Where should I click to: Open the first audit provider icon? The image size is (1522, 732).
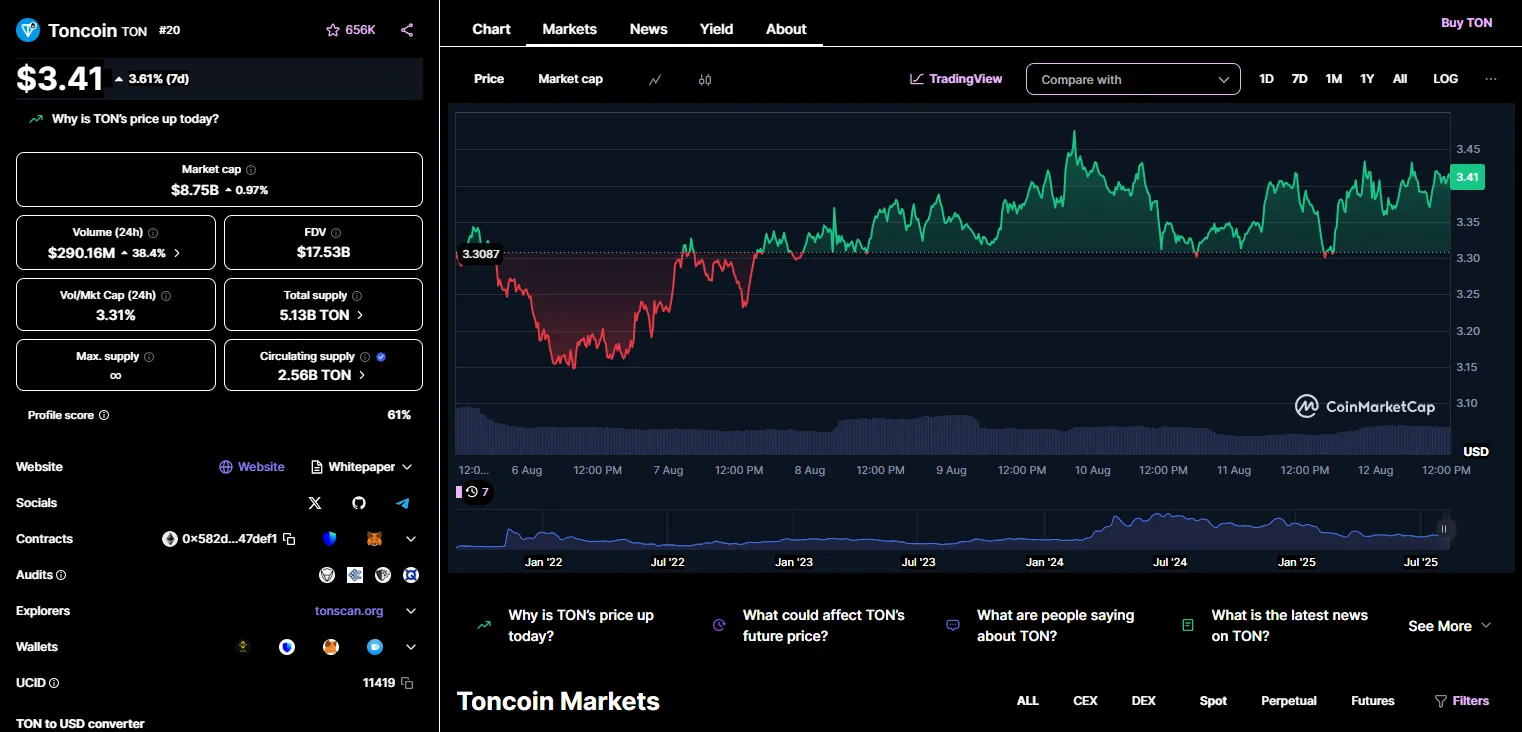326,575
